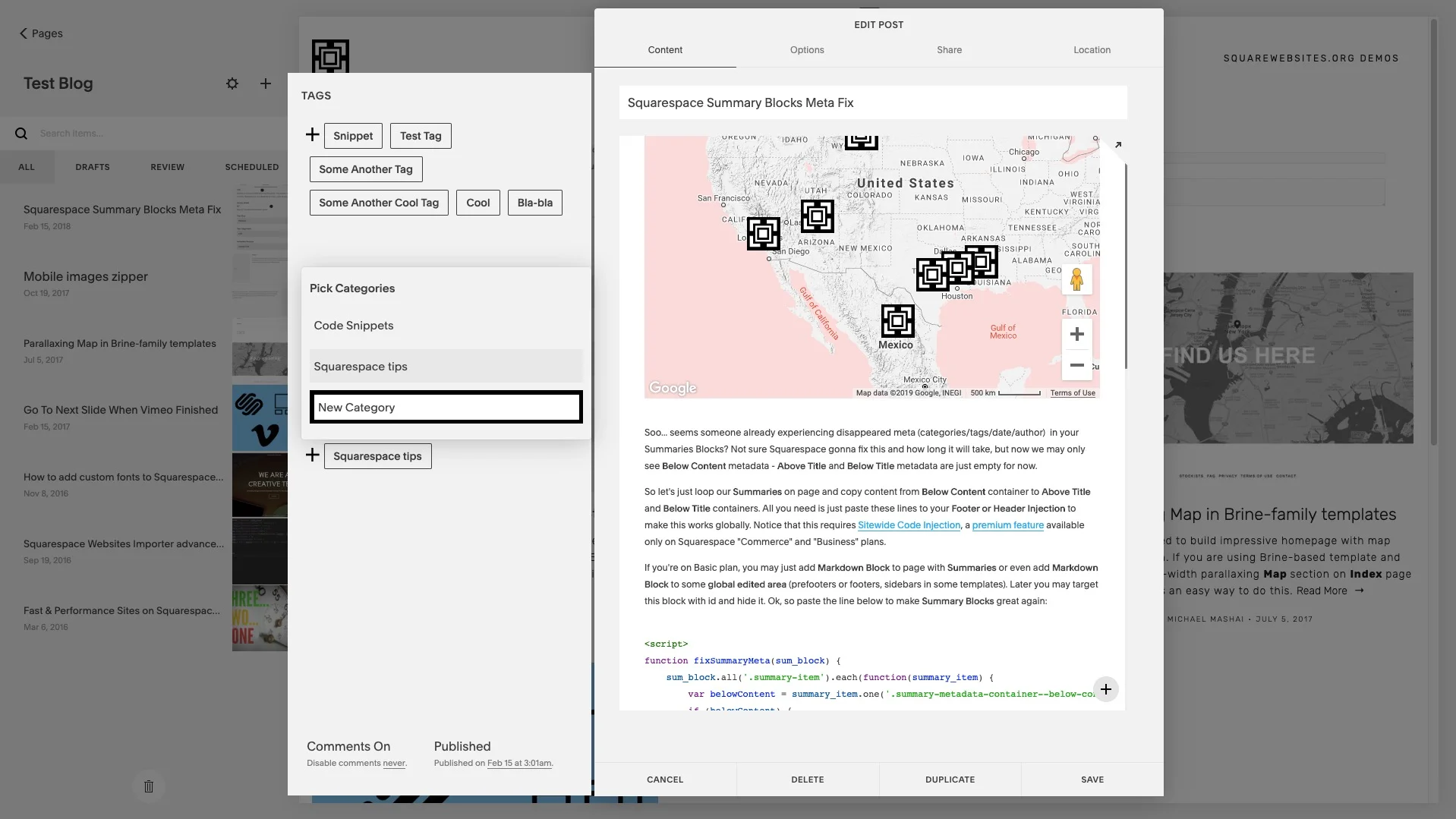Filter posts by DRAFTS
1456x819 pixels.
click(x=93, y=167)
